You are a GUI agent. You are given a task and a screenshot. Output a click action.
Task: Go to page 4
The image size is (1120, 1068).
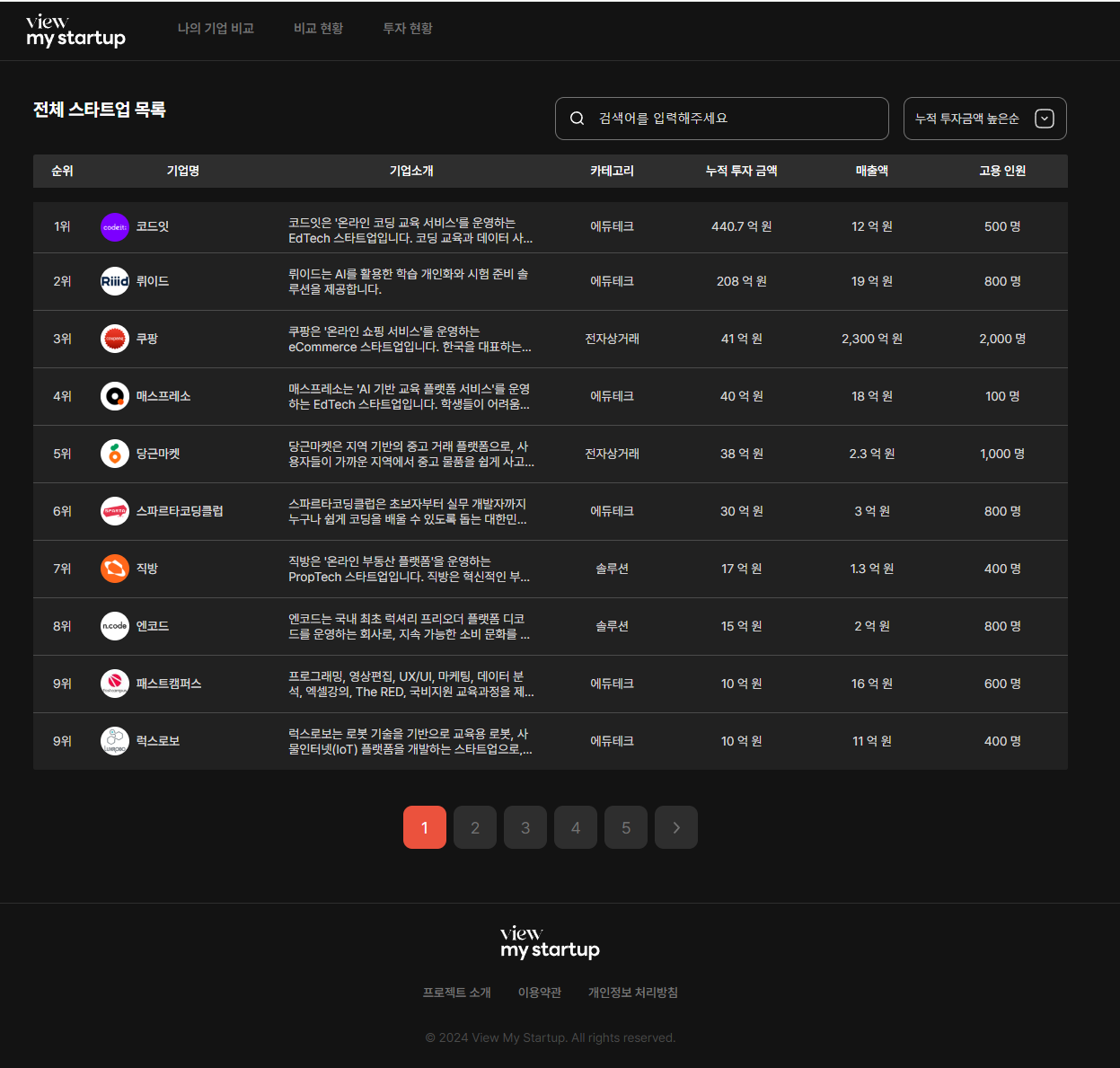(x=576, y=827)
